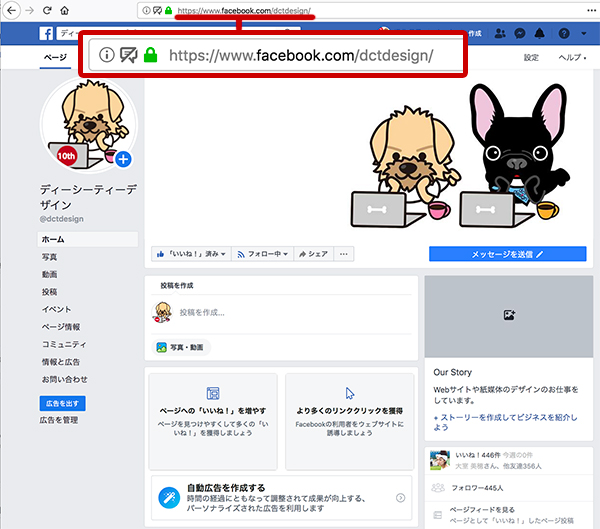
Task: Click the いいね！446件 stat
Action: click(x=478, y=455)
